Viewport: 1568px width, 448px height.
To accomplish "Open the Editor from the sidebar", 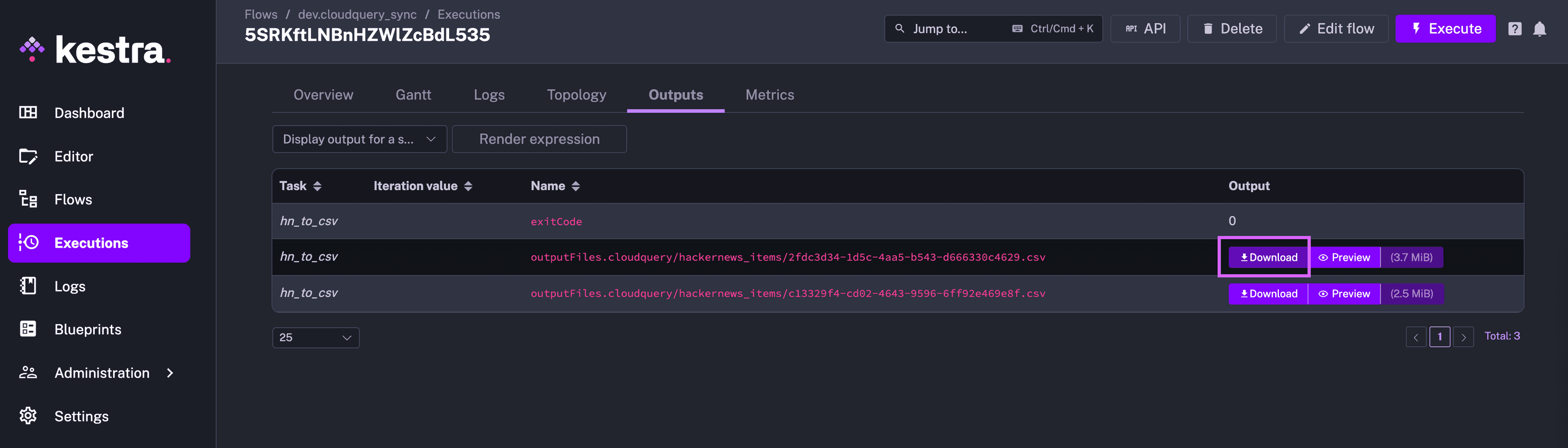I will click(73, 156).
